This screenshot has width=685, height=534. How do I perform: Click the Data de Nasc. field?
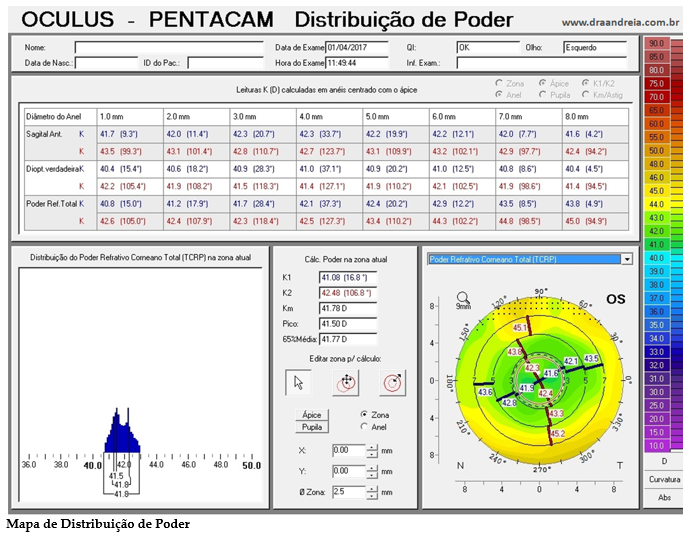pos(107,63)
